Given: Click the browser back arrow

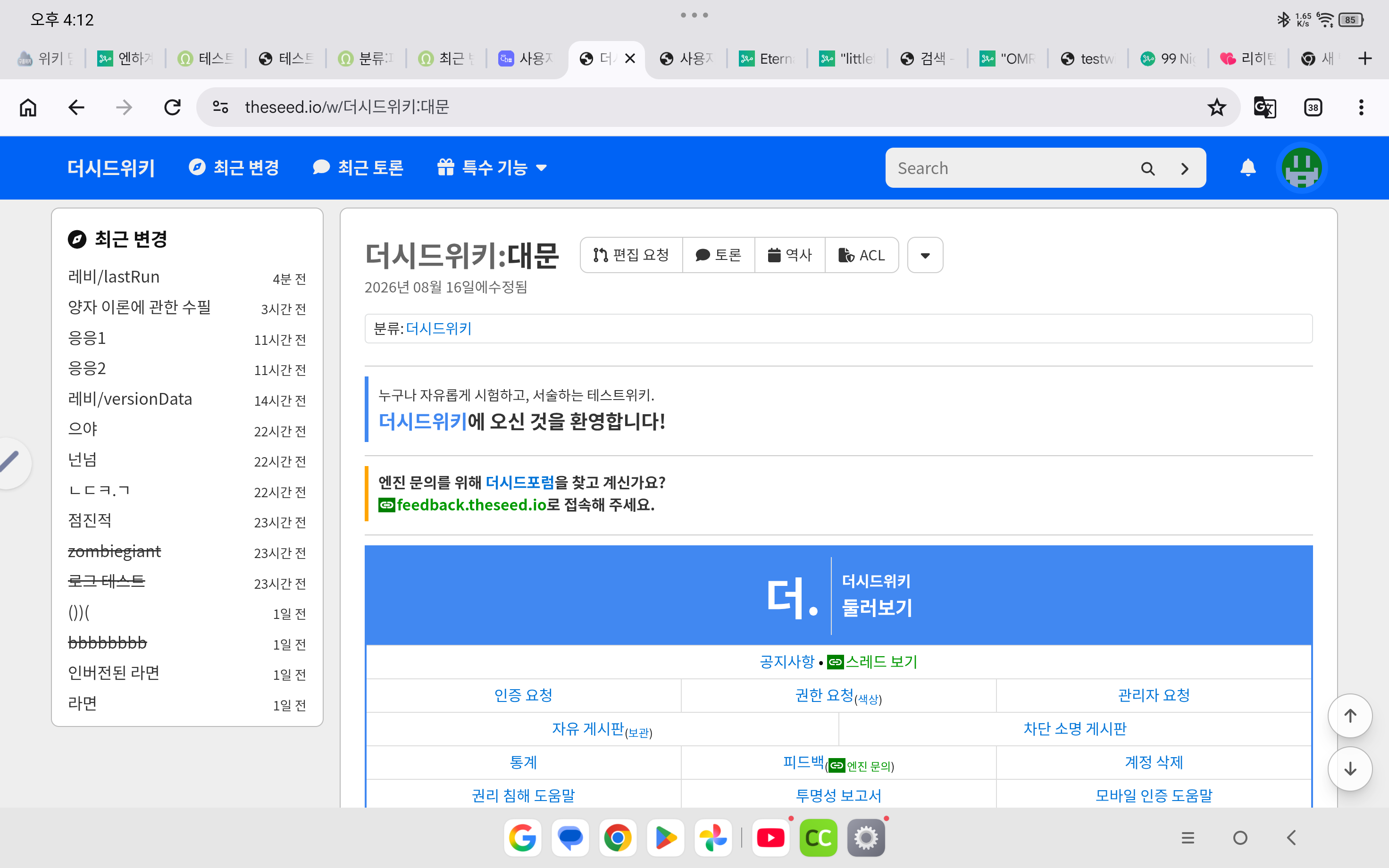Looking at the screenshot, I should pyautogui.click(x=76, y=108).
